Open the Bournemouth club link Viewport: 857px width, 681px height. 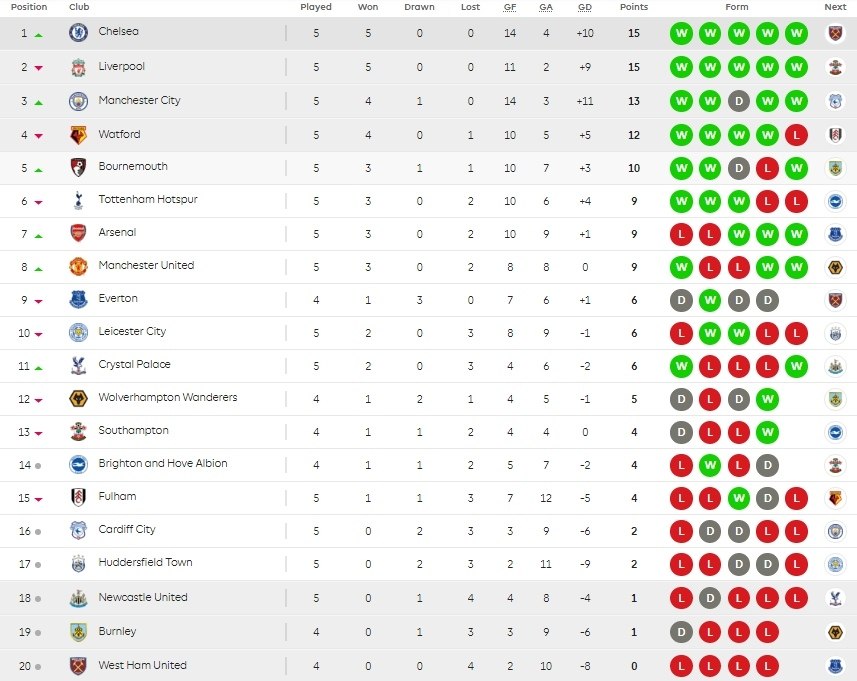[133, 166]
